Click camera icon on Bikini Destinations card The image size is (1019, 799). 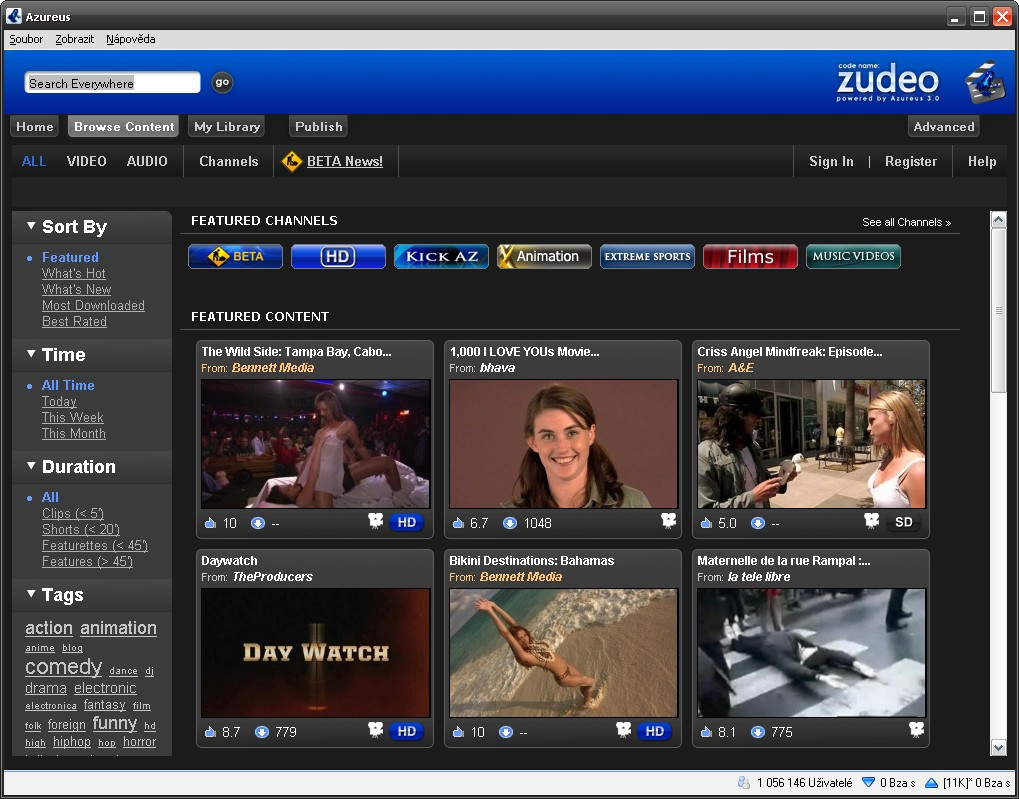click(x=624, y=729)
